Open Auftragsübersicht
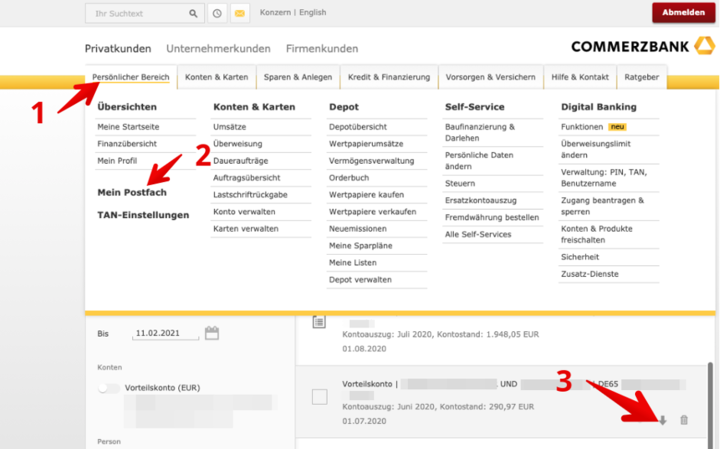Image resolution: width=720 pixels, height=449 pixels. [x=247, y=178]
